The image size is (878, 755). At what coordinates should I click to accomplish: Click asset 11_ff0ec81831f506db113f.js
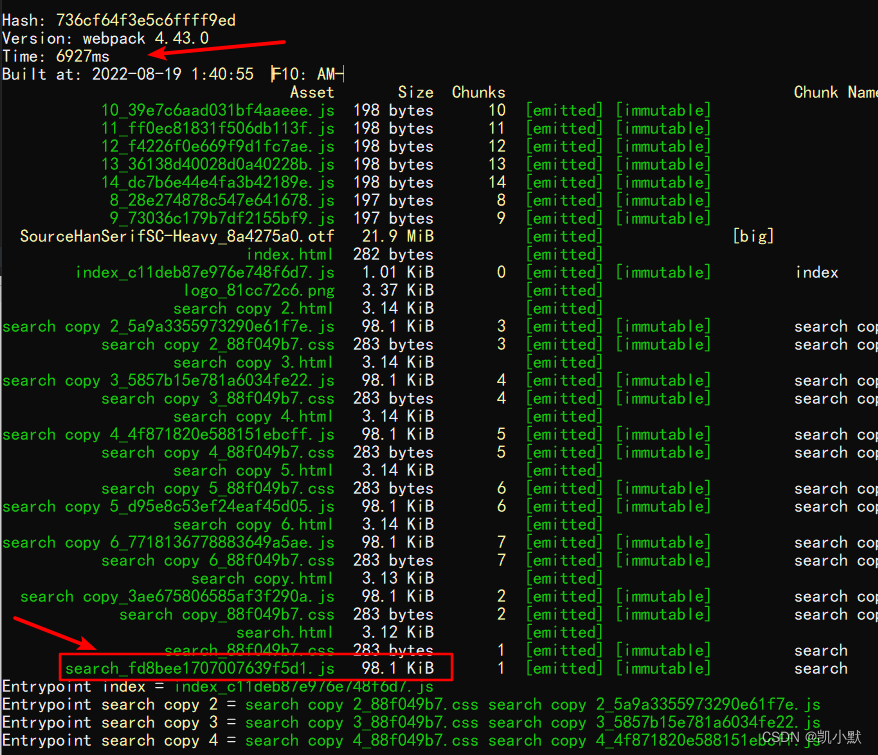point(218,128)
